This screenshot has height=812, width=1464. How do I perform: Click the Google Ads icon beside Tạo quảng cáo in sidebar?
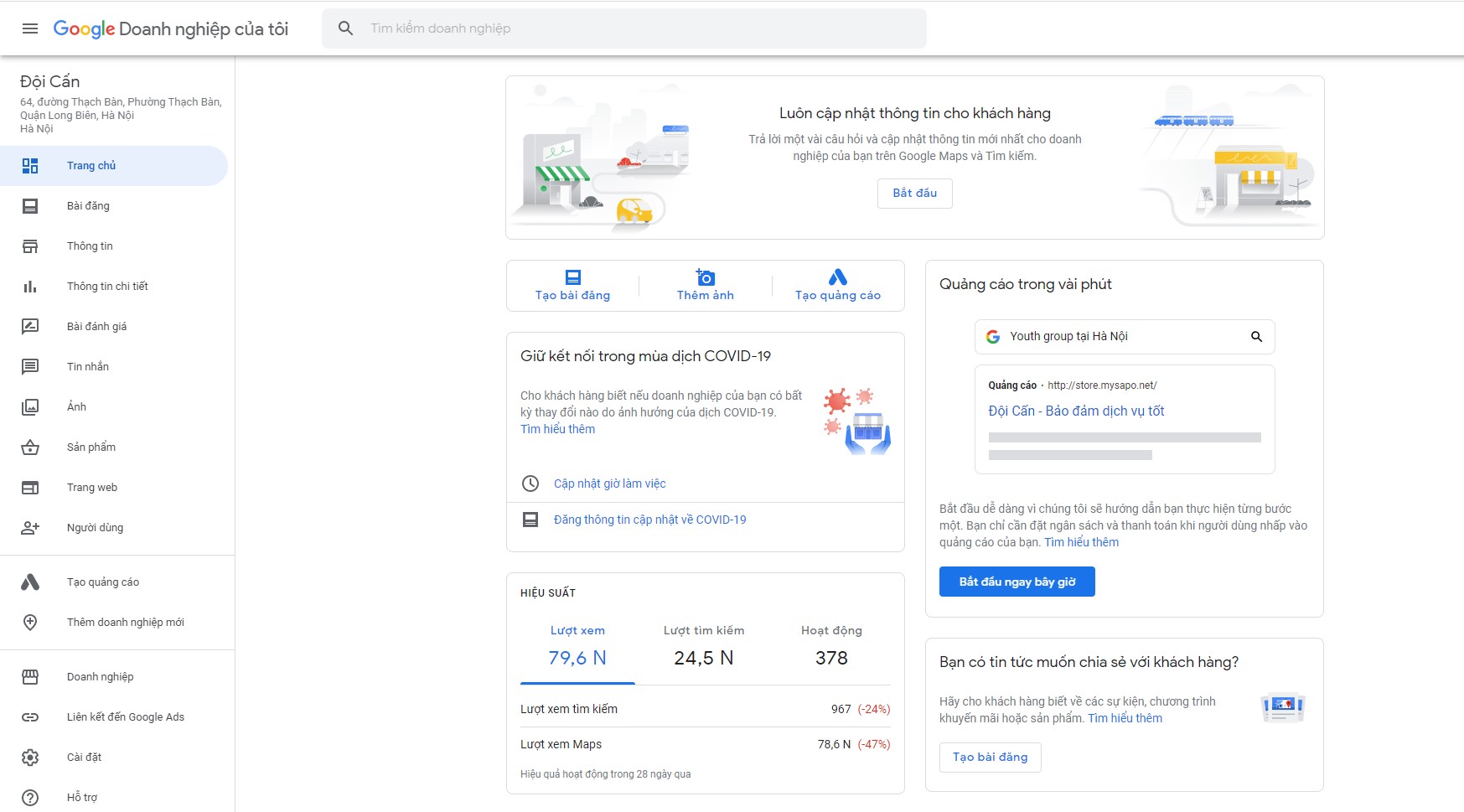pyautogui.click(x=30, y=582)
